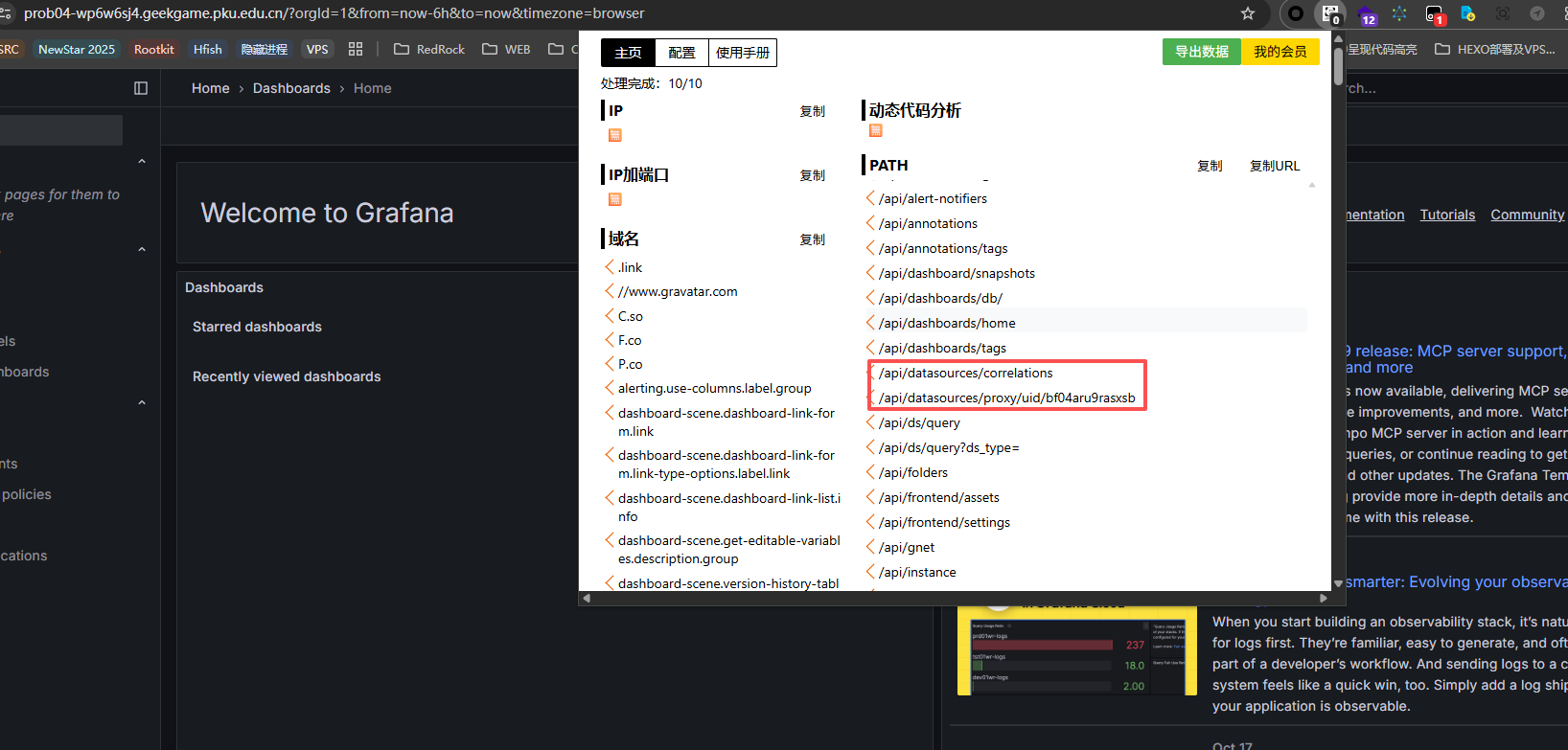The width and height of the screenshot is (1568, 750).
Task: Collapse the second sidebar section chevron
Action: click(x=142, y=250)
